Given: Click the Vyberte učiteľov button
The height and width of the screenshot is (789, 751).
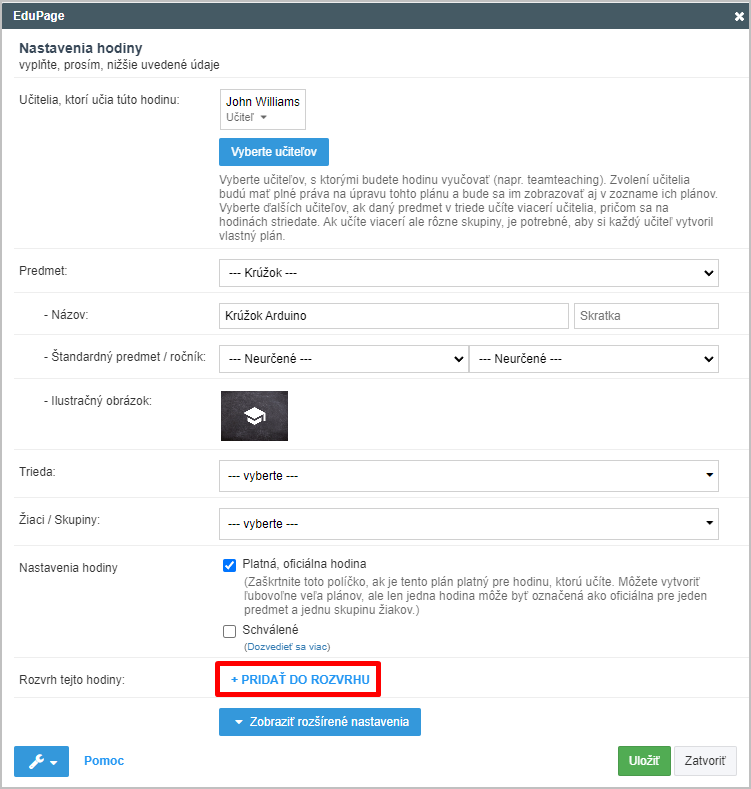Looking at the screenshot, I should pos(274,152).
